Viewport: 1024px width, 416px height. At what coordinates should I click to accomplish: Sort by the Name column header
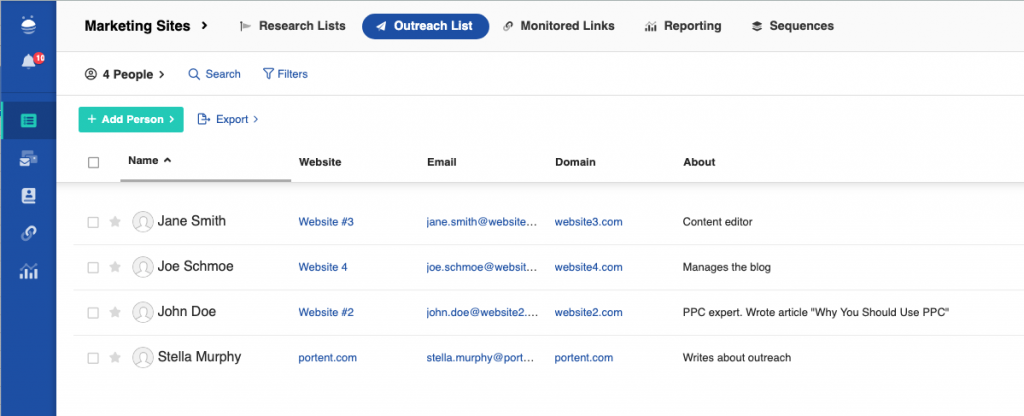point(150,161)
